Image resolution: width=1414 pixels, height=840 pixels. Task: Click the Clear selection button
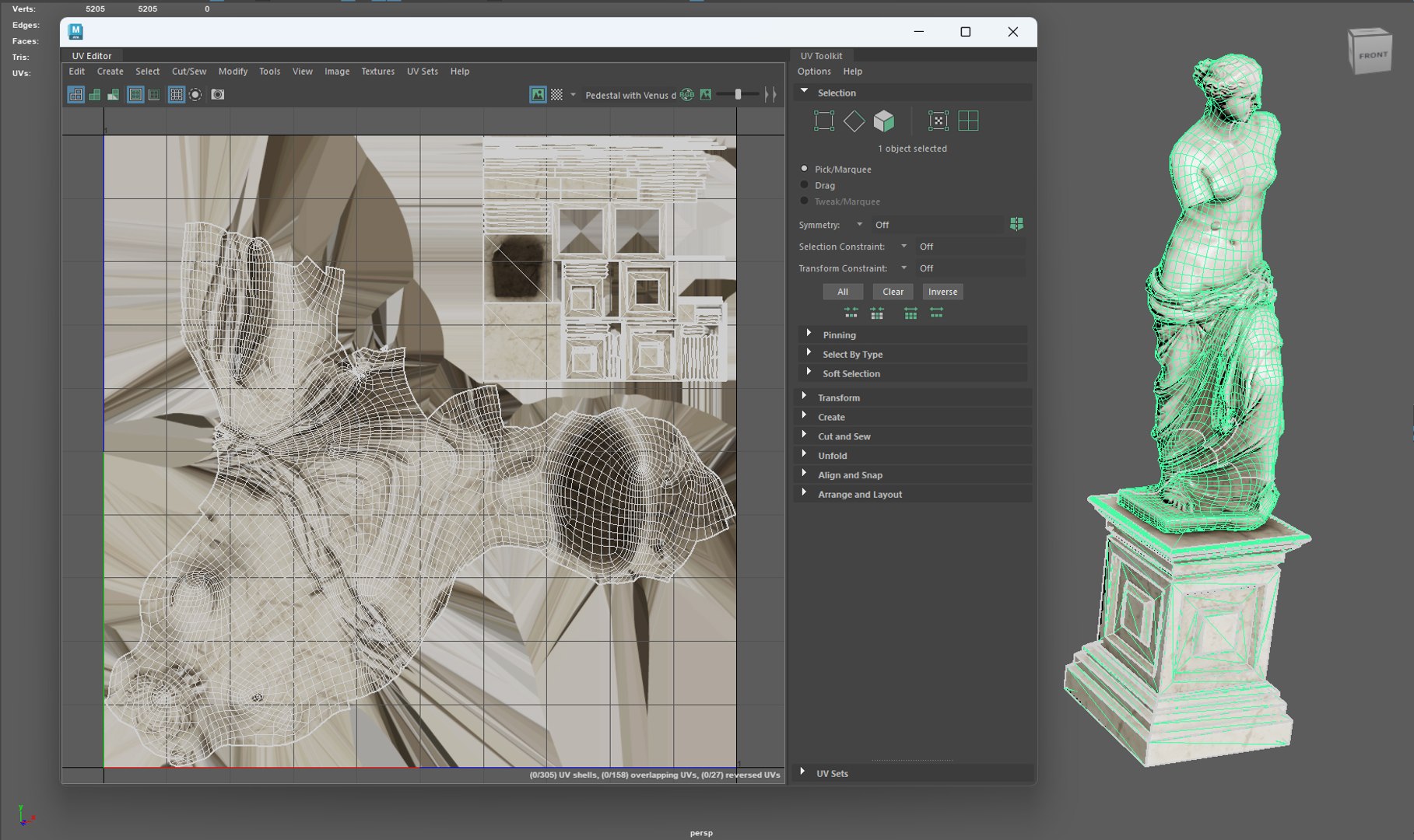click(x=893, y=292)
